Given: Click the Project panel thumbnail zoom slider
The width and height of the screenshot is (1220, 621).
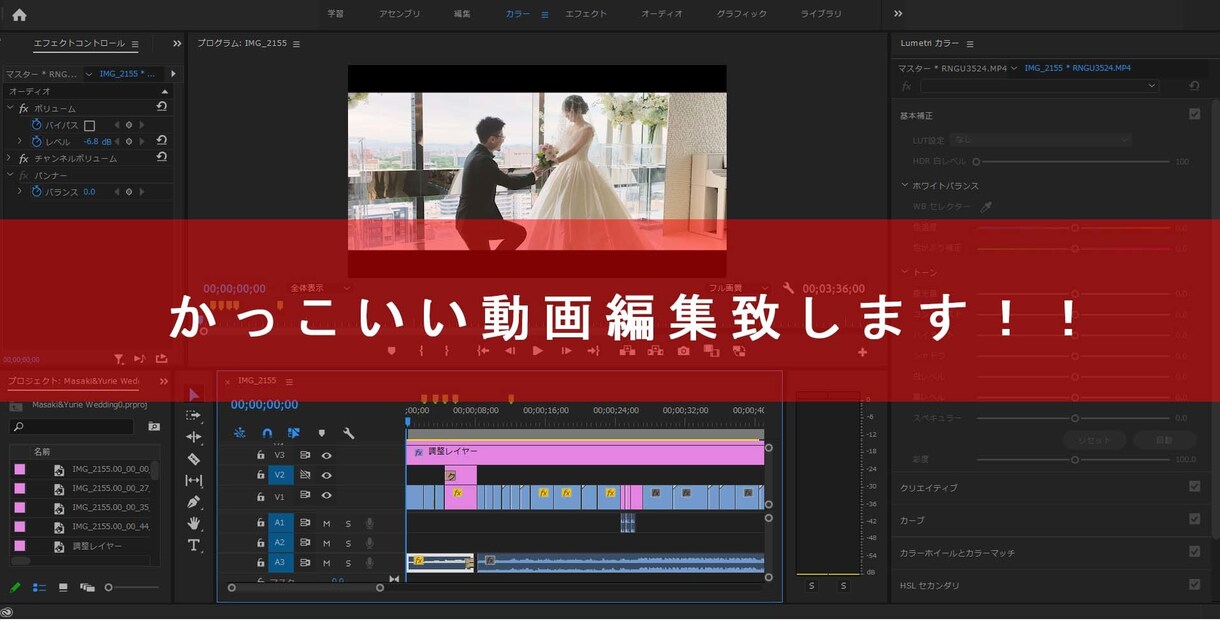Looking at the screenshot, I should pyautogui.click(x=133, y=587).
